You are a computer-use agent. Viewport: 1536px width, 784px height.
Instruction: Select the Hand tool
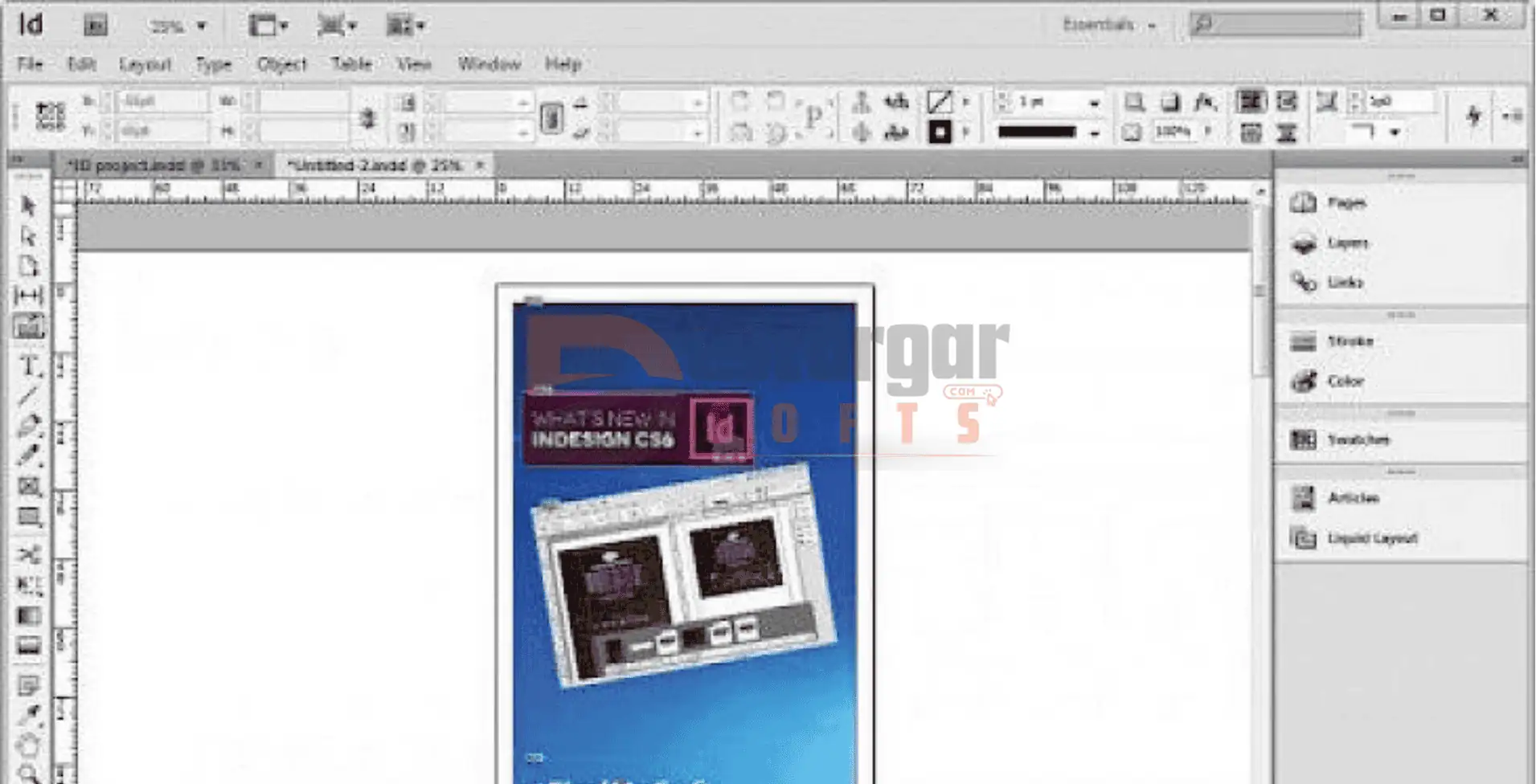29,745
